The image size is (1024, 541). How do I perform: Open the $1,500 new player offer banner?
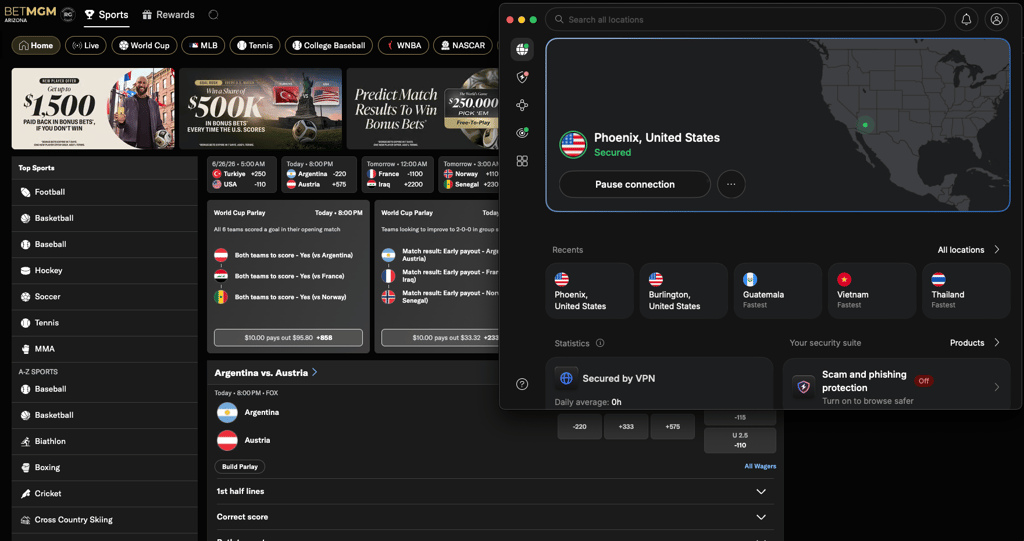tap(93, 108)
